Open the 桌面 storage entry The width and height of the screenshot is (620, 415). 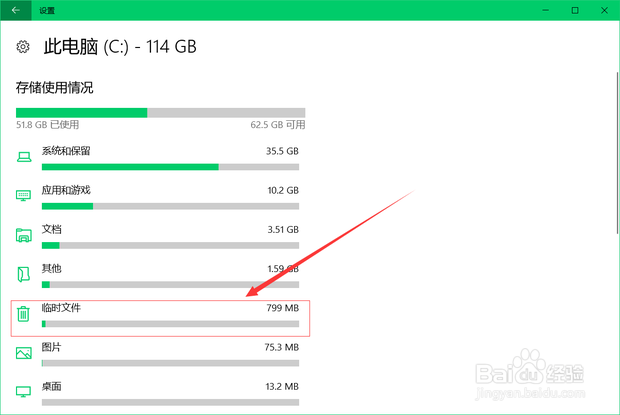160,393
